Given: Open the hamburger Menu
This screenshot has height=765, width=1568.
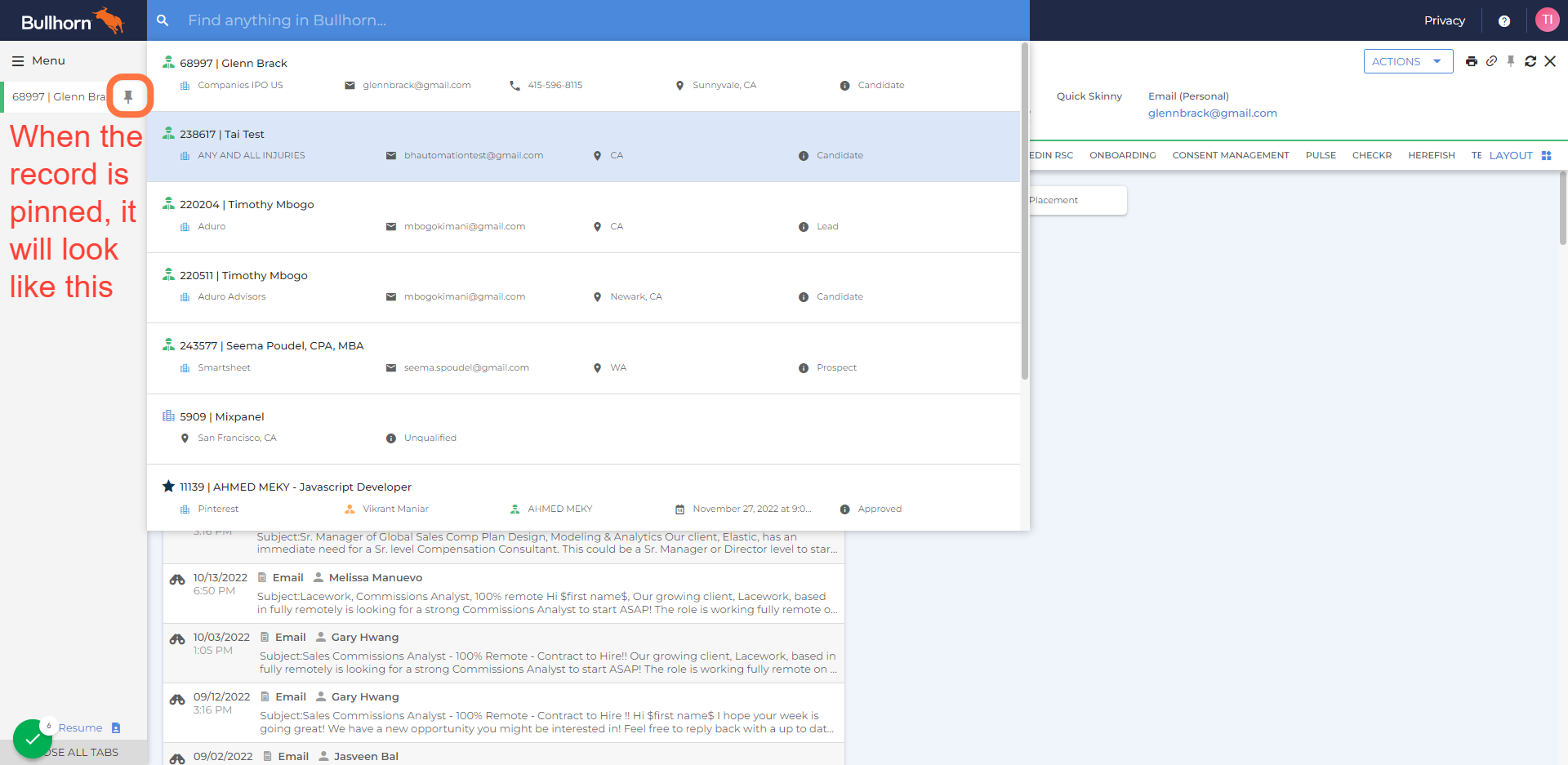Looking at the screenshot, I should click(38, 61).
